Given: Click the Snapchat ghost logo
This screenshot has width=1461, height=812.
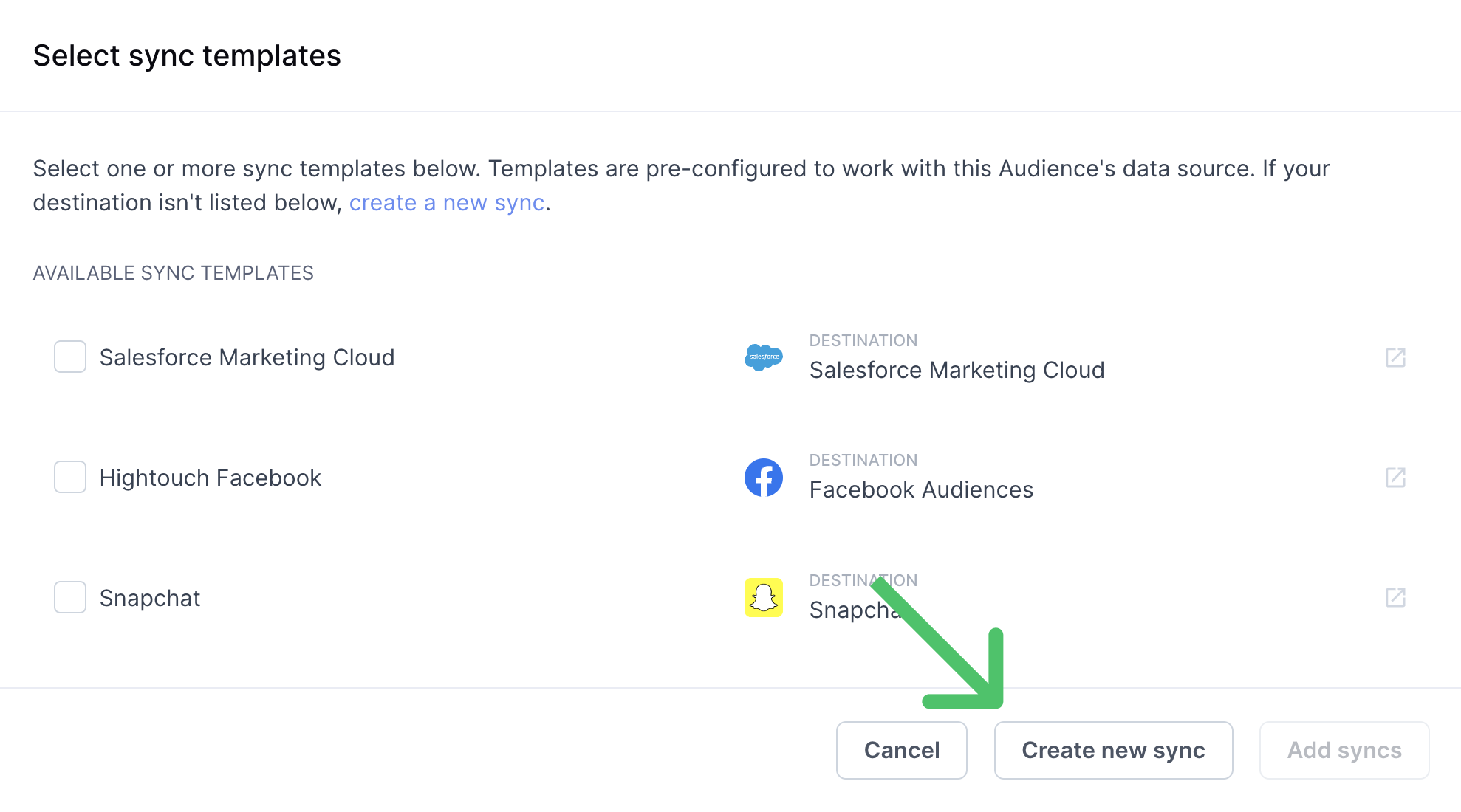Looking at the screenshot, I should [764, 597].
